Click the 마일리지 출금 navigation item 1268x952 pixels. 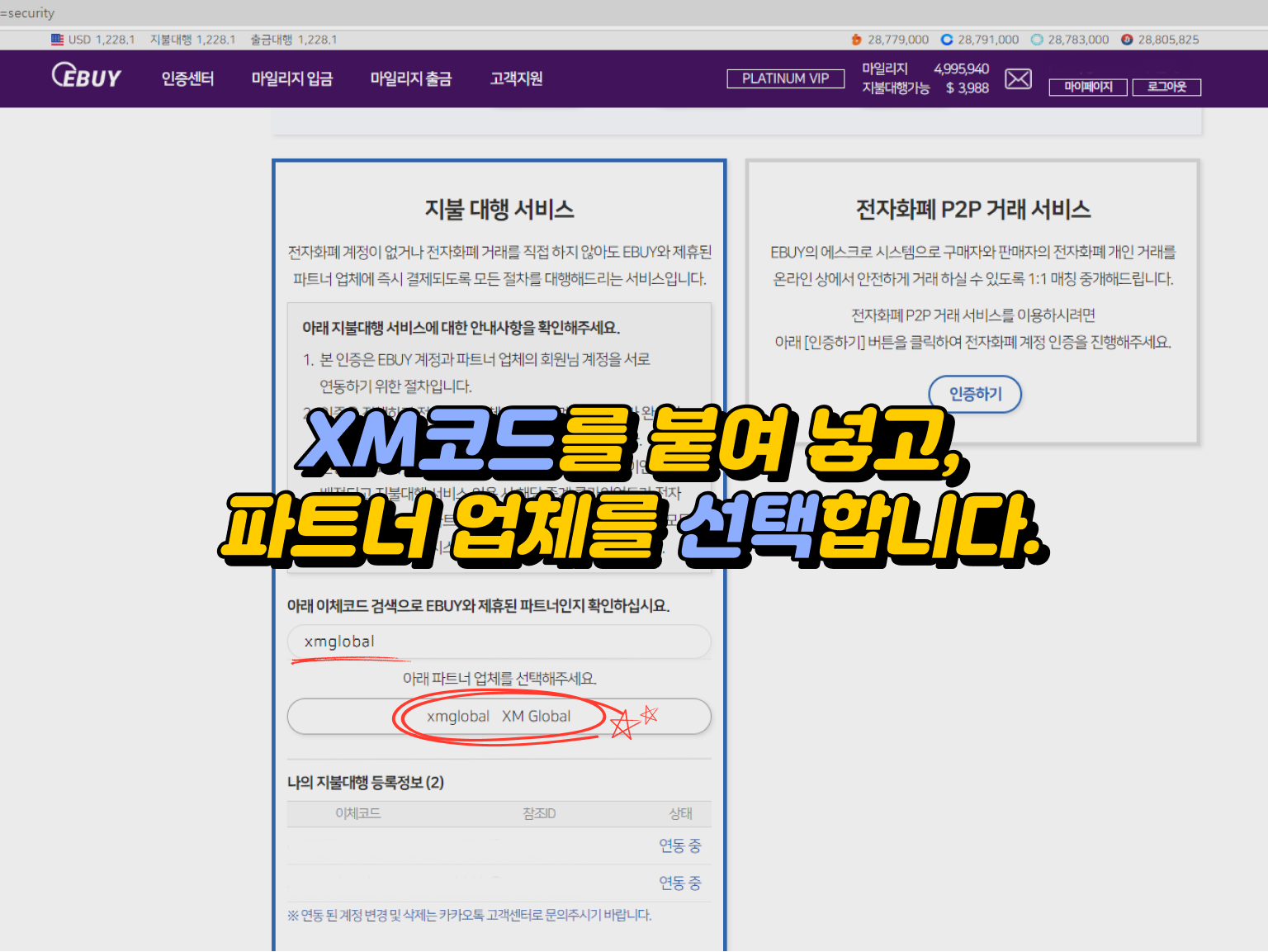pos(411,78)
